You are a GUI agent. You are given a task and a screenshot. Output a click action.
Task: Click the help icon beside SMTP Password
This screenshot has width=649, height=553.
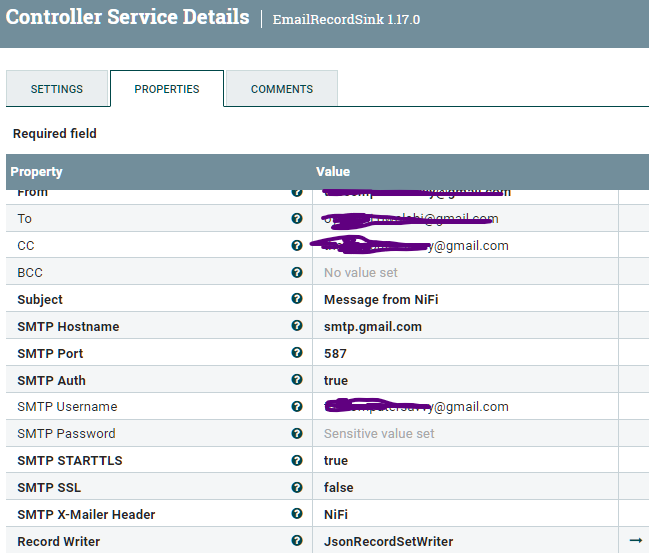pos(297,434)
